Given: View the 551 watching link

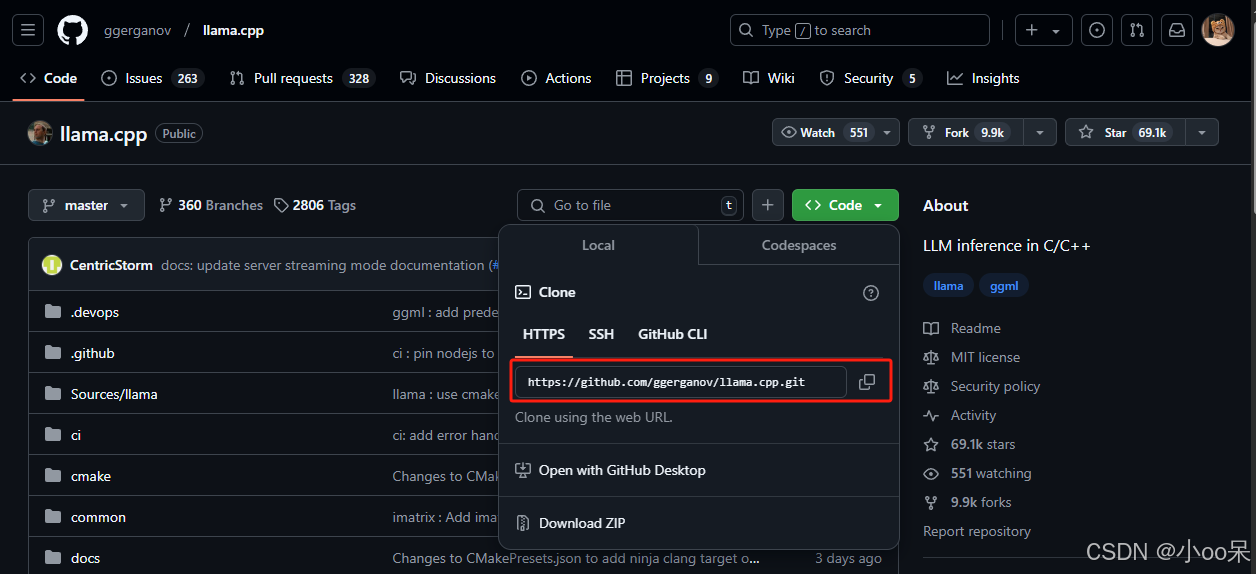Looking at the screenshot, I should point(977,473).
